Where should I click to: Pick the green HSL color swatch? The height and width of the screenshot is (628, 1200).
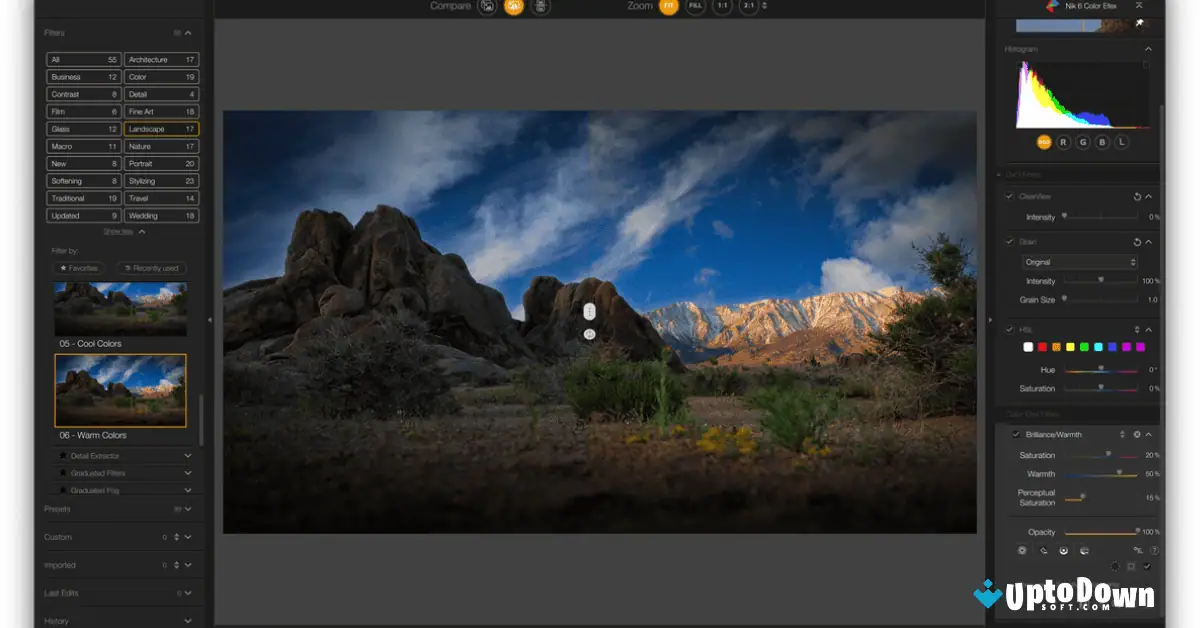pos(1084,347)
